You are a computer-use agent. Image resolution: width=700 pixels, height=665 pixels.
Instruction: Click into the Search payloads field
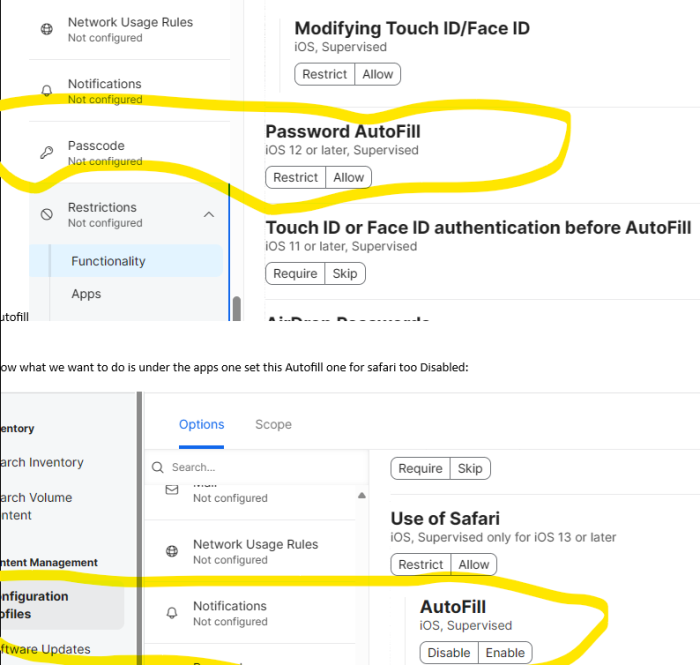pos(257,467)
